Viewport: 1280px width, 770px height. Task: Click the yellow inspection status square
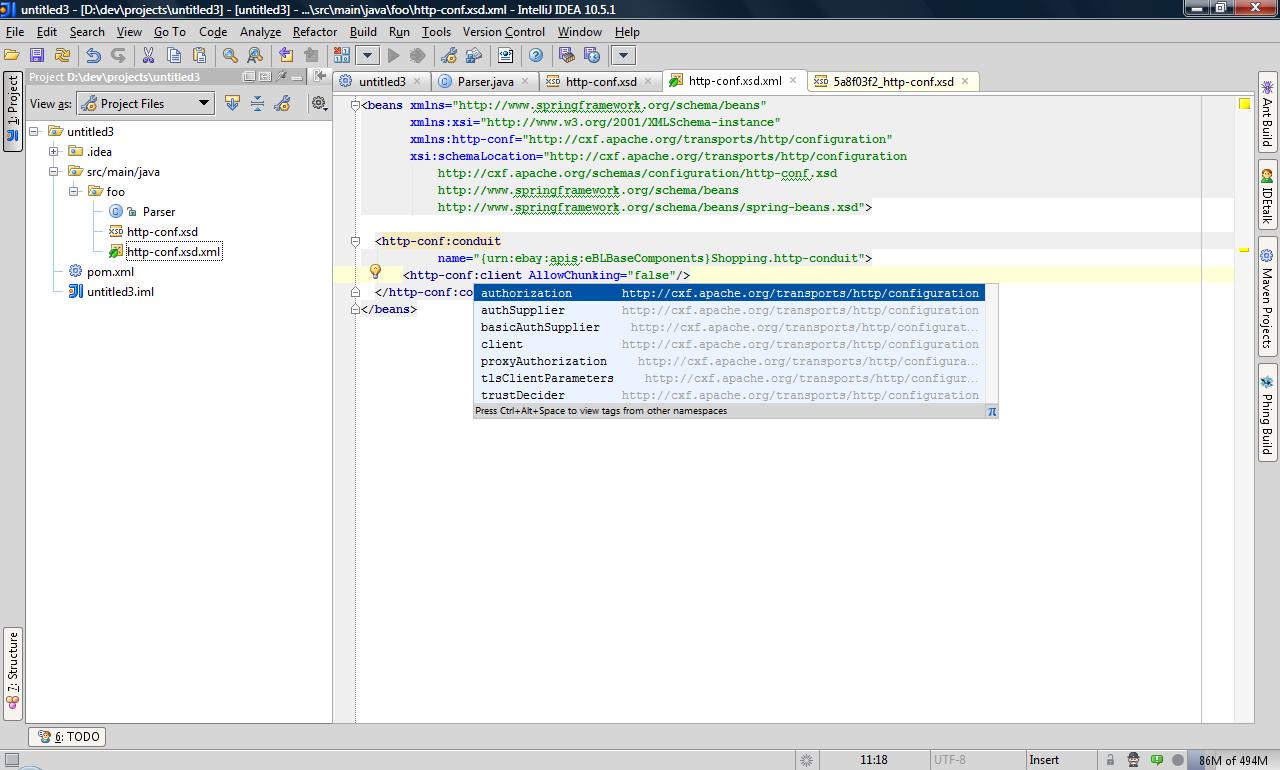[x=1245, y=104]
